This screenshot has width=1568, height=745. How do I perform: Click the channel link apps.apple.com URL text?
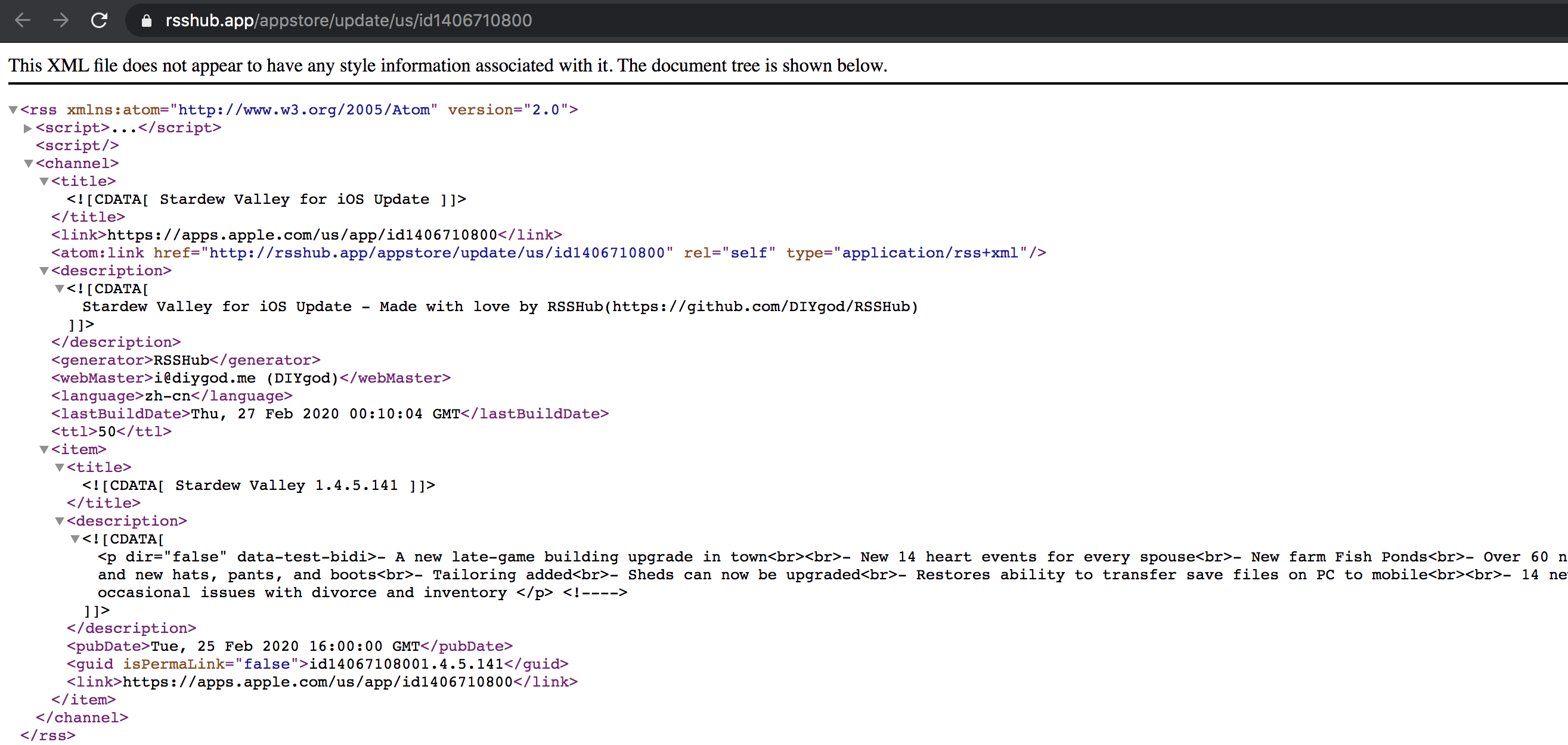pyautogui.click(x=302, y=235)
